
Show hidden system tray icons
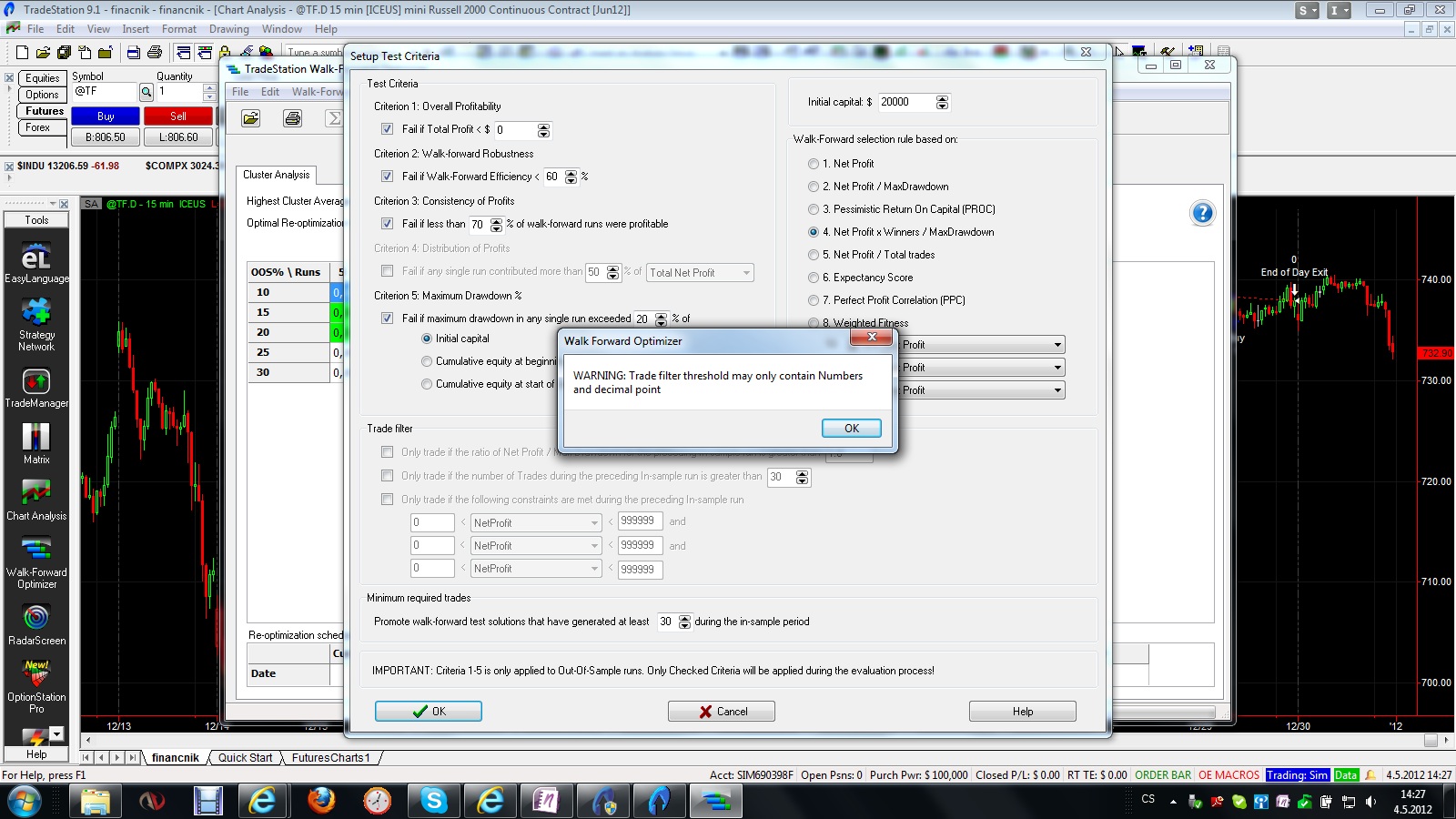point(1173,802)
